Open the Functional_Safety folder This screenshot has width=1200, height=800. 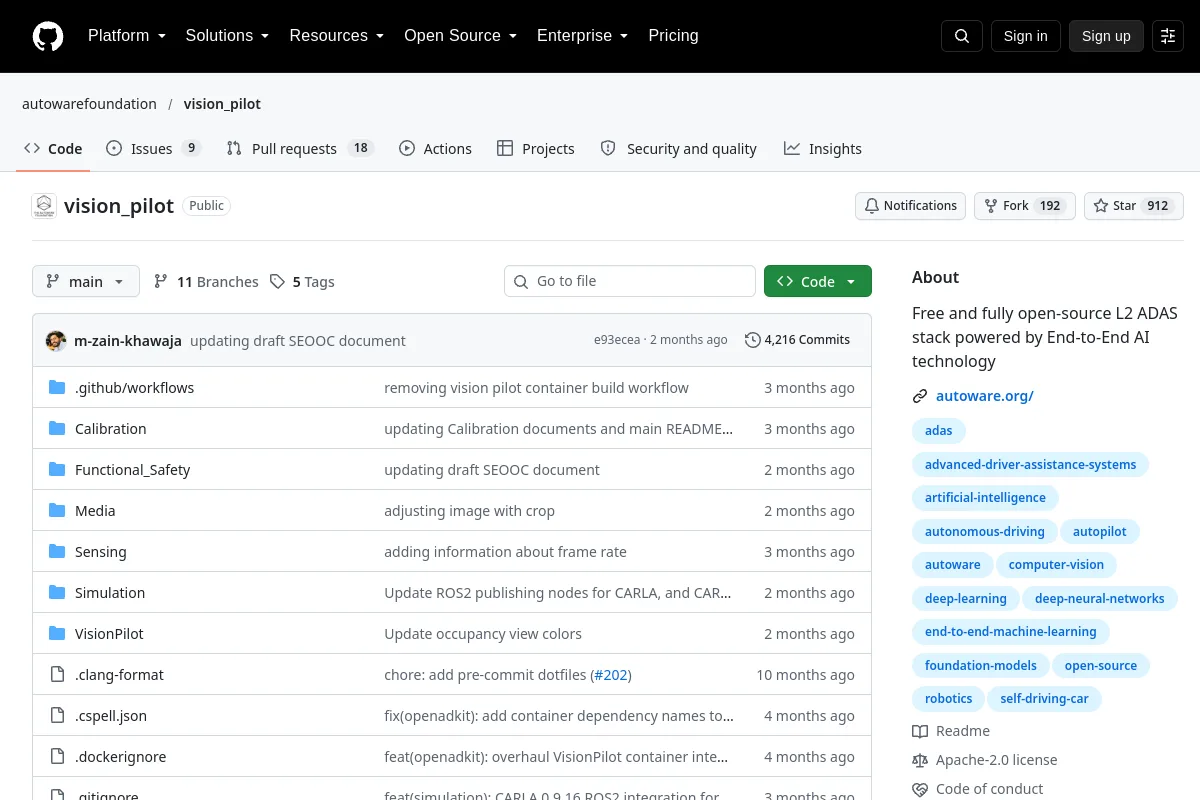[132, 470]
